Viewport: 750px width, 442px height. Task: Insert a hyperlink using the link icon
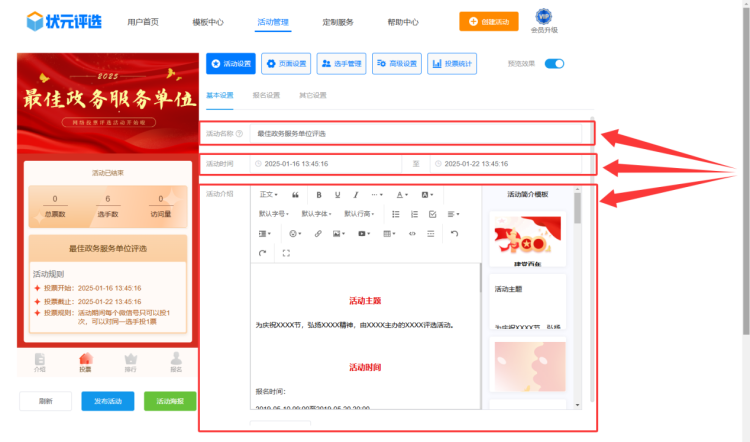(318, 233)
